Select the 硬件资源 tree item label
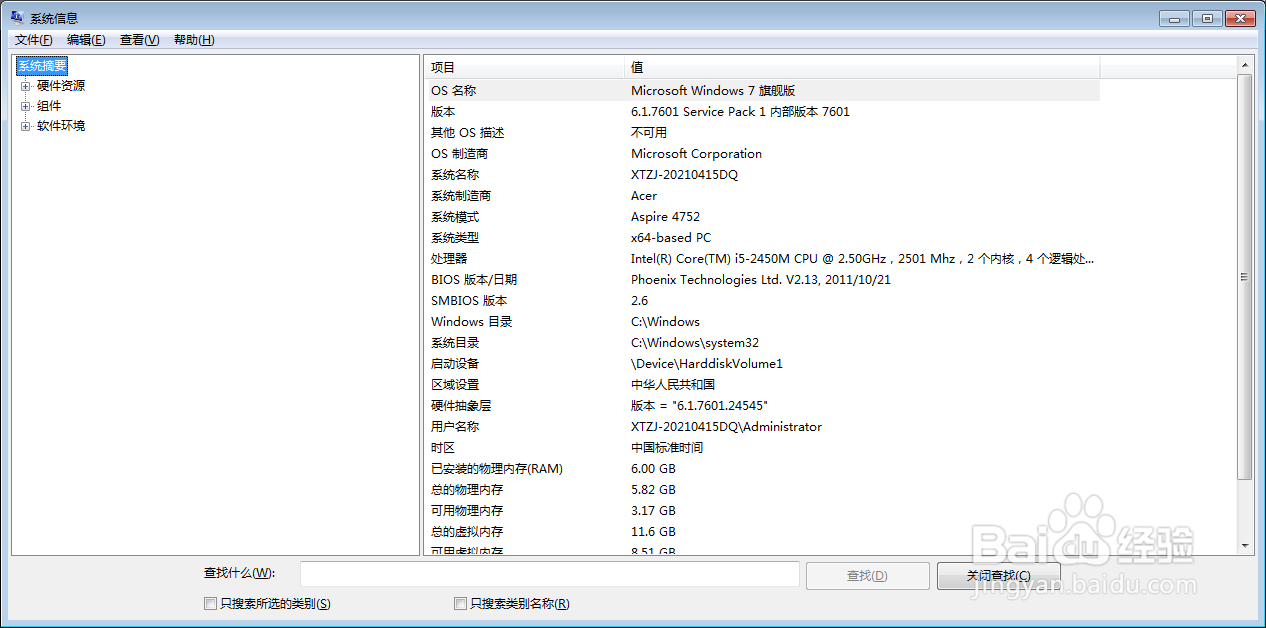Viewport: 1266px width, 628px height. [x=61, y=86]
